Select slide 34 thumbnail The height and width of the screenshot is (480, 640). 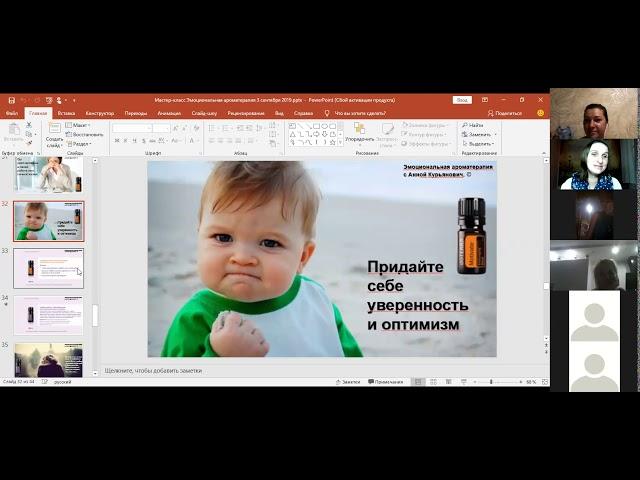click(49, 316)
